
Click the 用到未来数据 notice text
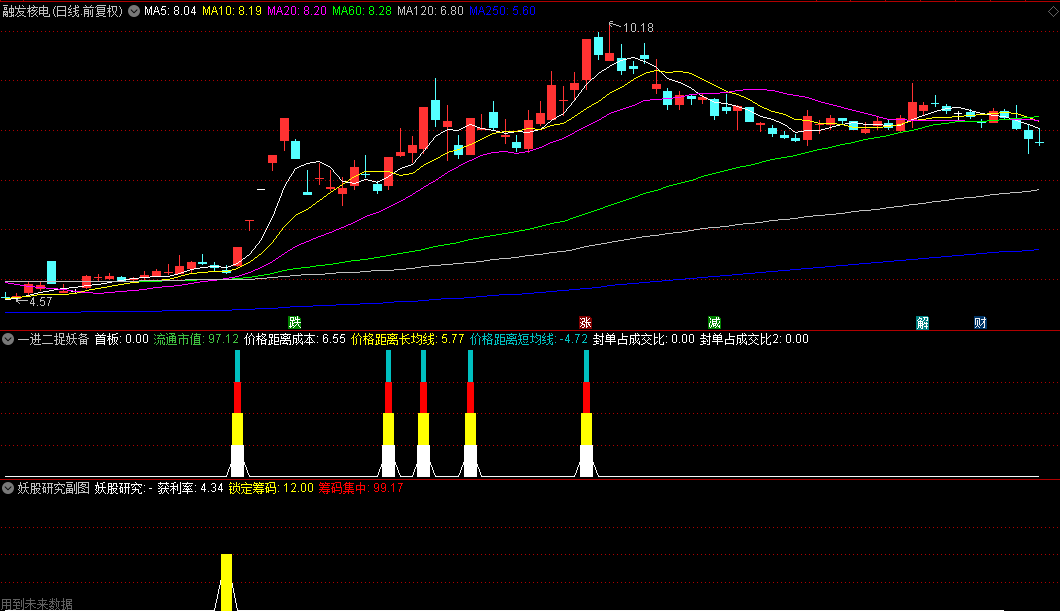[37, 604]
